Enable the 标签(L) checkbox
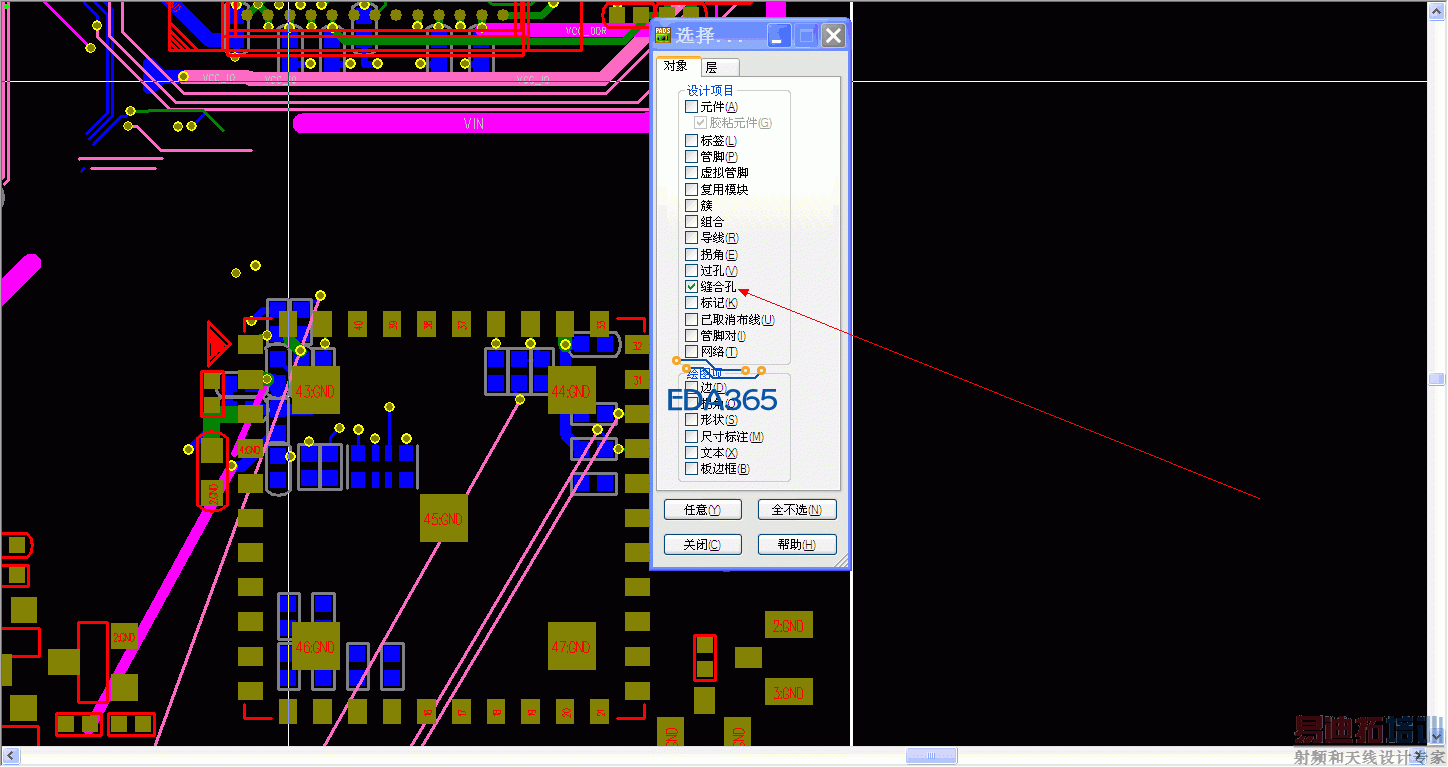The width and height of the screenshot is (1448, 767). coord(692,141)
